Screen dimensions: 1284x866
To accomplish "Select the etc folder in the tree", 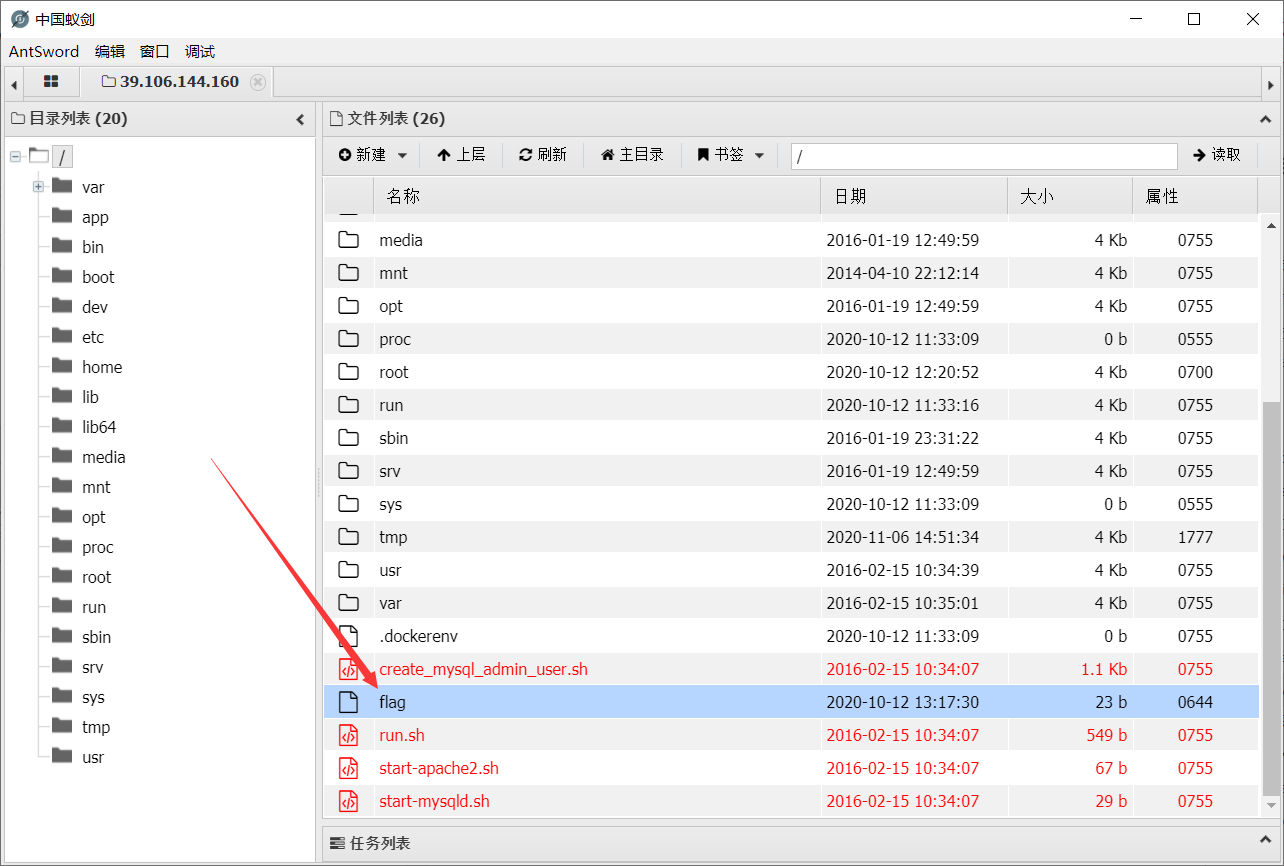I will (x=93, y=337).
